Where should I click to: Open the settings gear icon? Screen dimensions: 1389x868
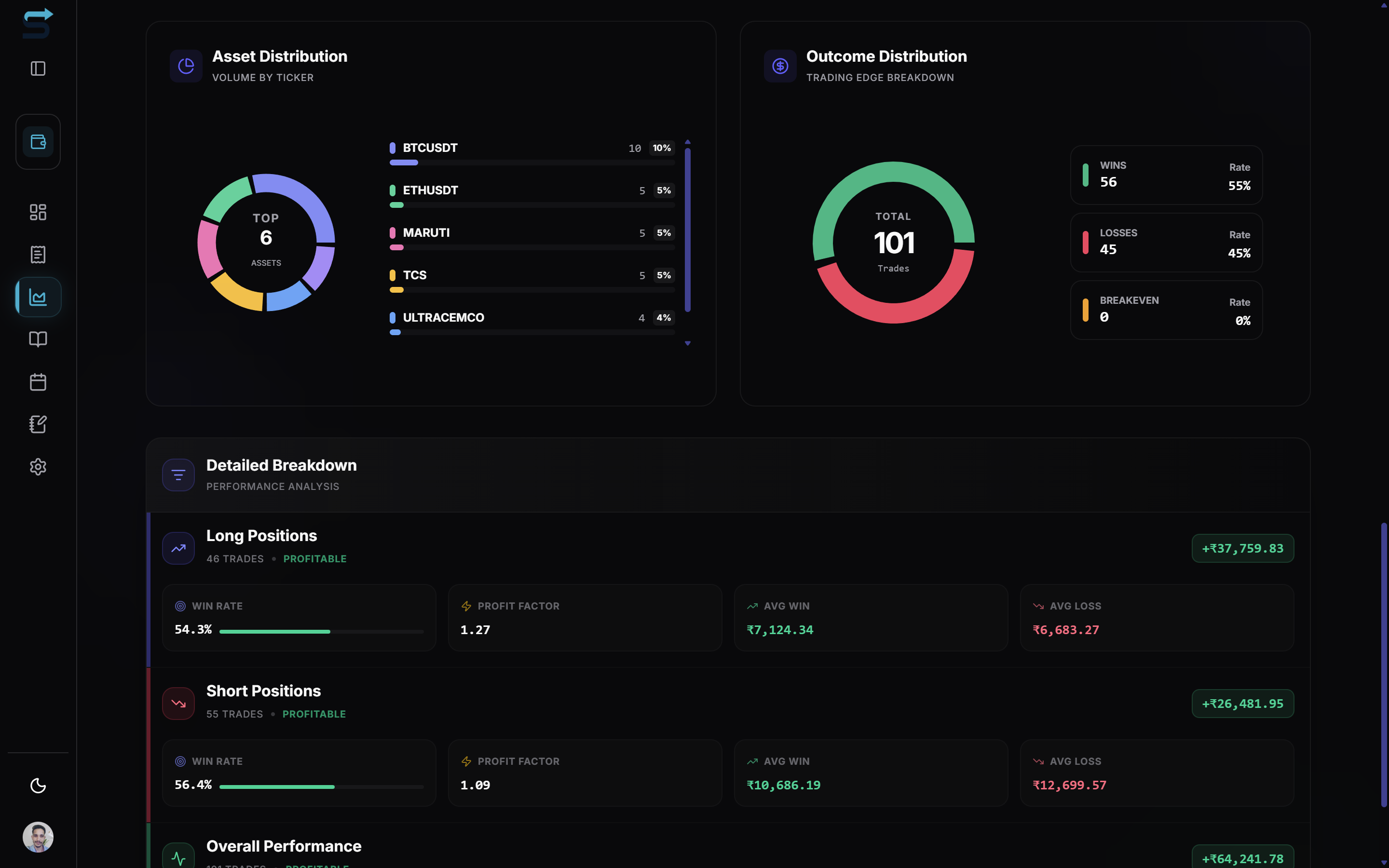pyautogui.click(x=38, y=467)
